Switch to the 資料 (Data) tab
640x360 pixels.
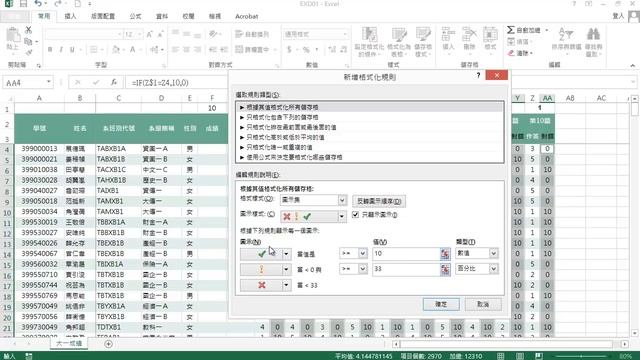coord(162,16)
